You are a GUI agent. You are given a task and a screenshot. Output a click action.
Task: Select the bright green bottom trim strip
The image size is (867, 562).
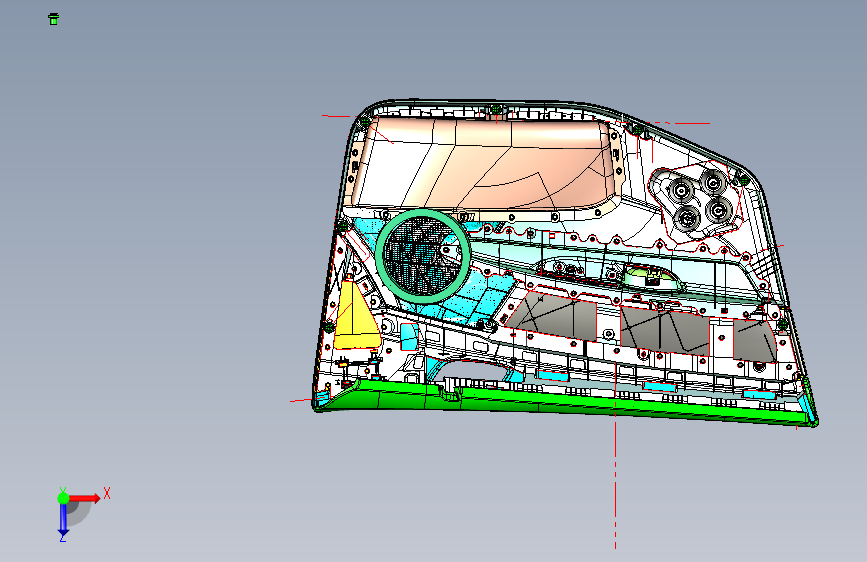(564, 403)
